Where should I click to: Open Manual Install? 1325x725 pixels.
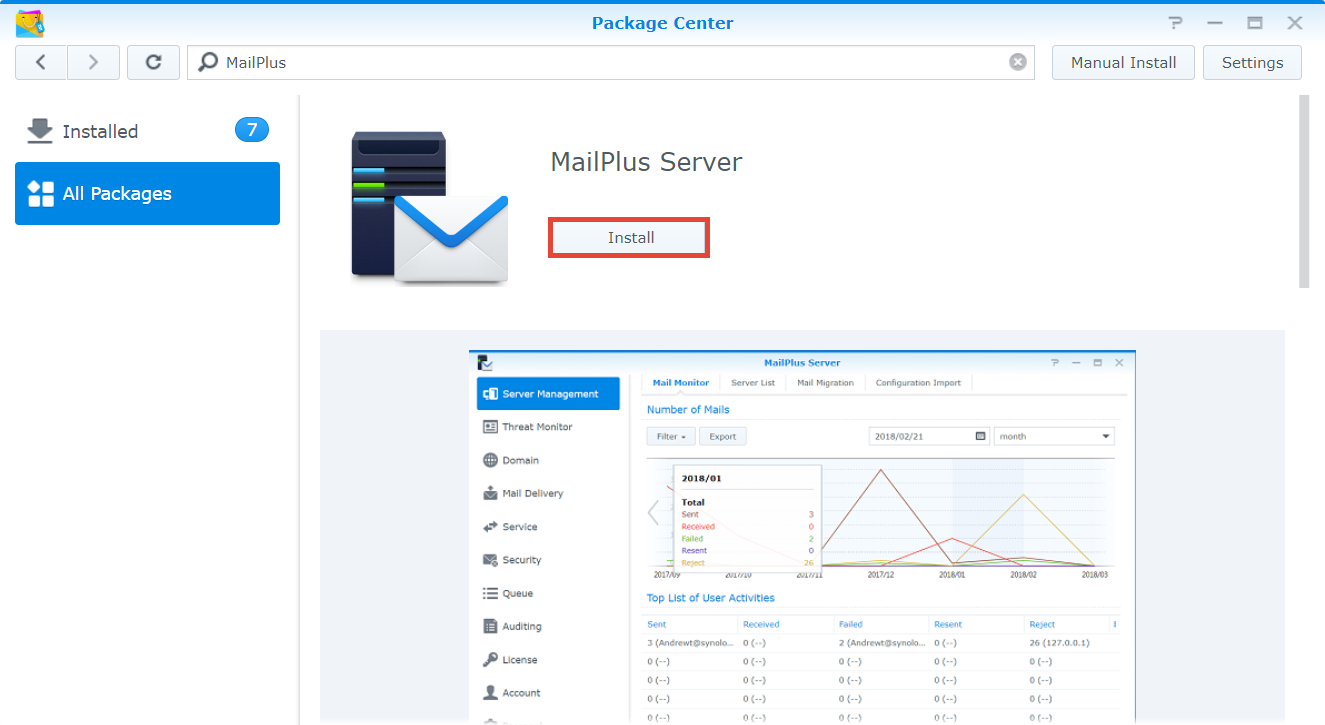pos(1123,62)
